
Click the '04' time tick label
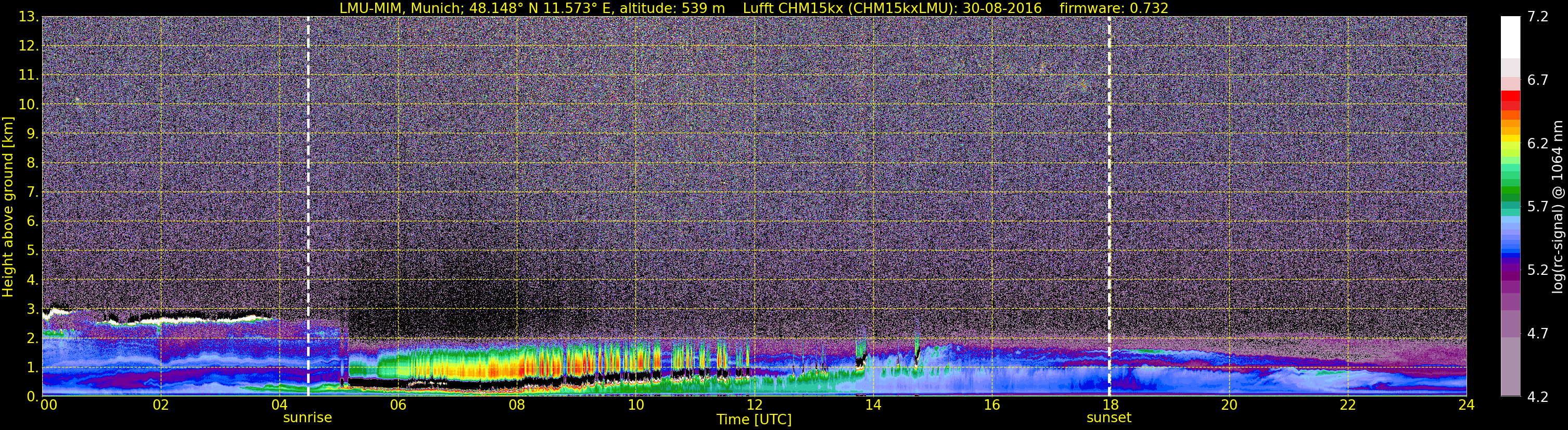279,405
